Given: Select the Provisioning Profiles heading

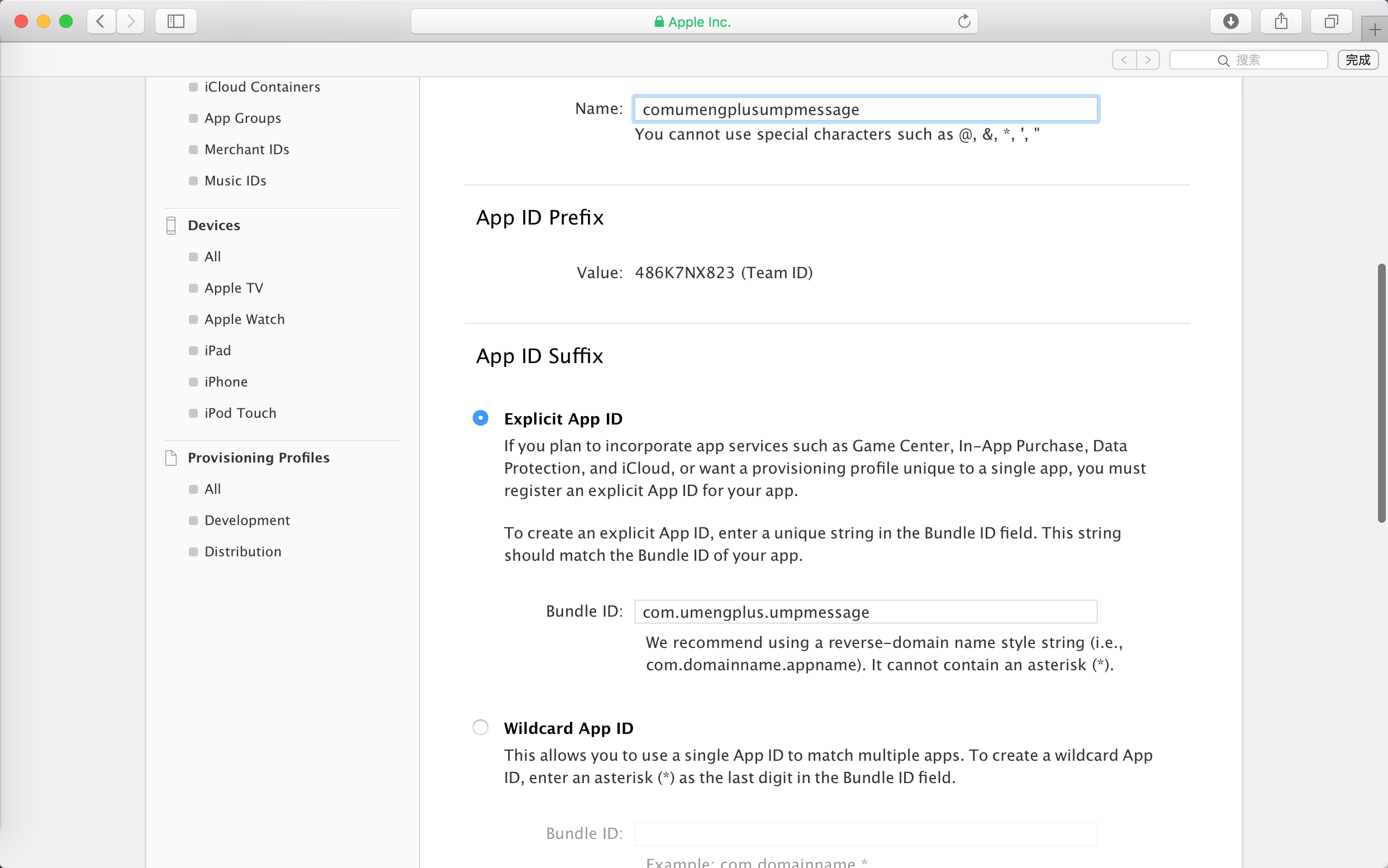Looking at the screenshot, I should [x=259, y=458].
